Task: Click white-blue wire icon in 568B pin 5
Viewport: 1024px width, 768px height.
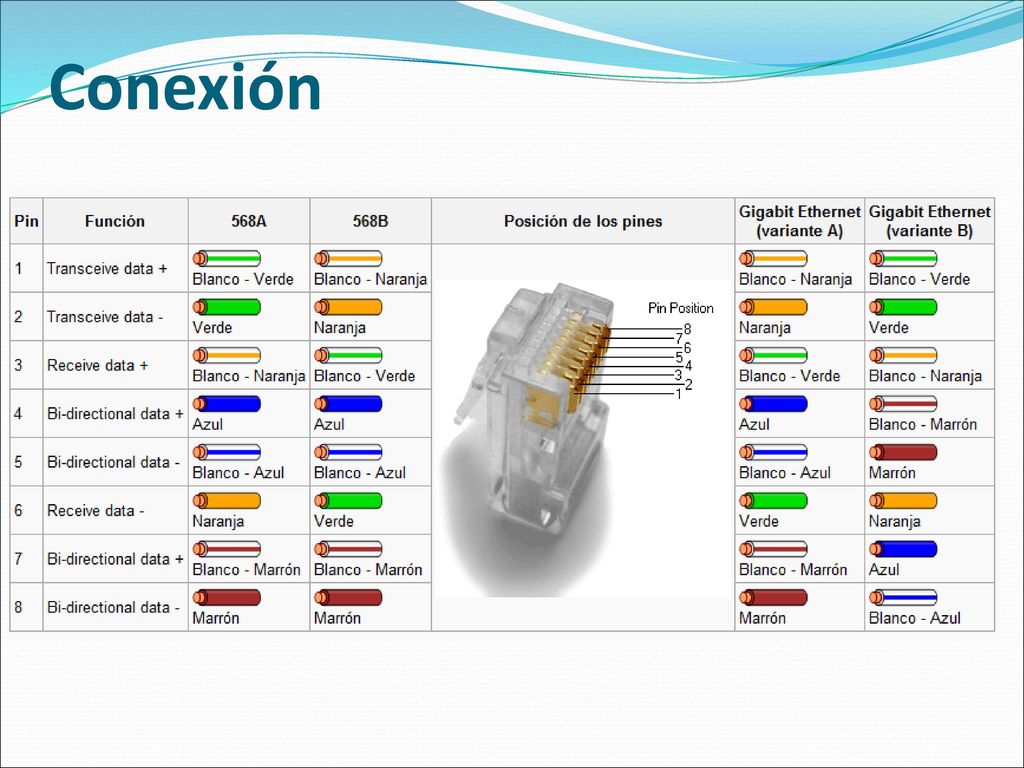Action: (x=348, y=452)
